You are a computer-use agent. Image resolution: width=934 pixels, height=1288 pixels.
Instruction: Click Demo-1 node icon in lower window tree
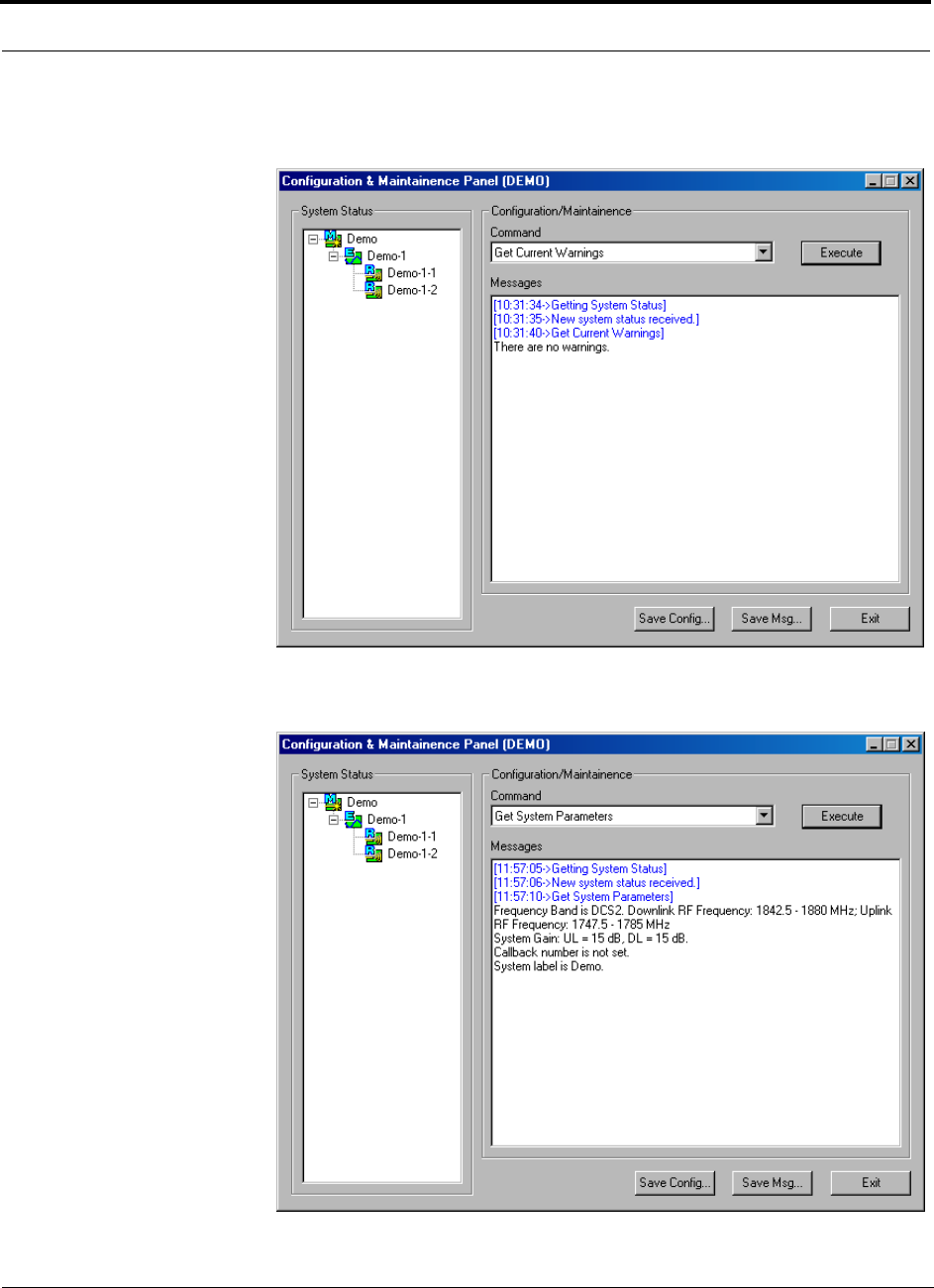353,819
